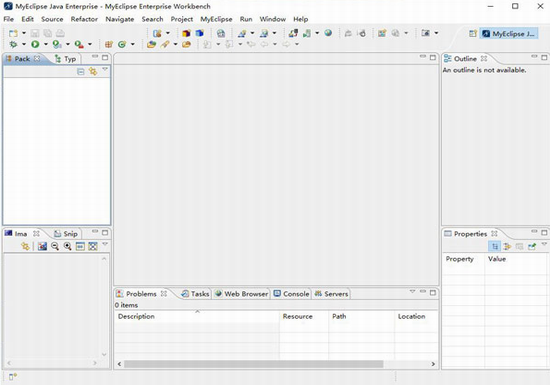Open the Problems view menu triangle
This screenshot has height=385, width=550.
click(x=412, y=292)
